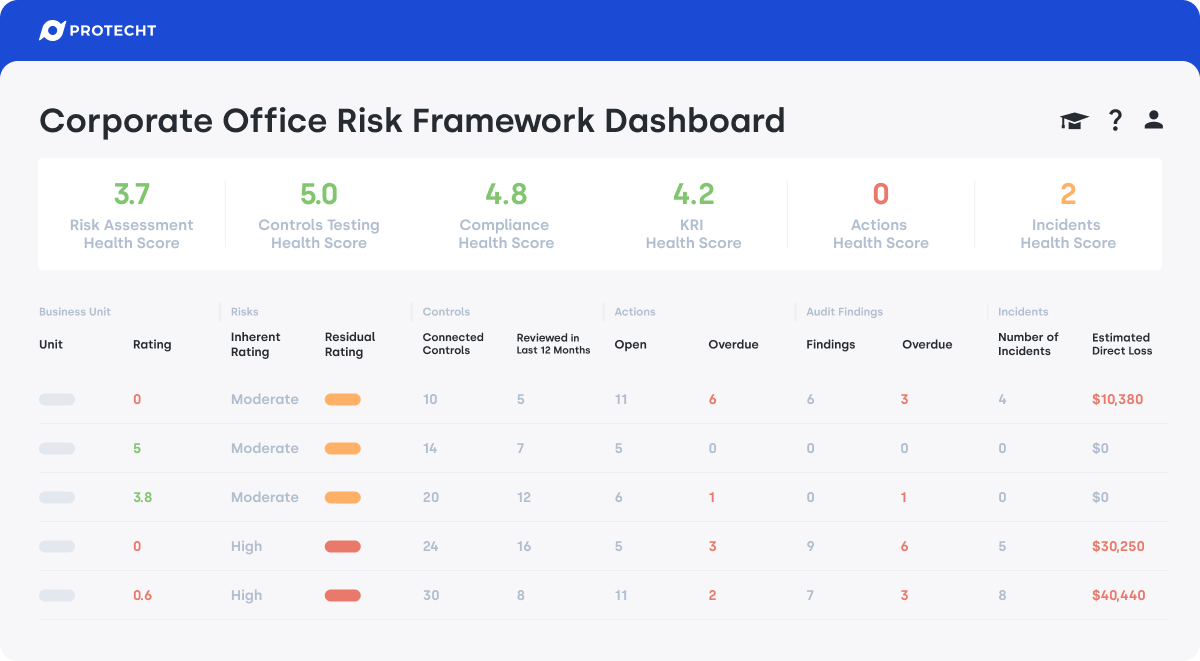
Task: Click the grey unit placeholder in the 3.8 row
Action: point(57,497)
